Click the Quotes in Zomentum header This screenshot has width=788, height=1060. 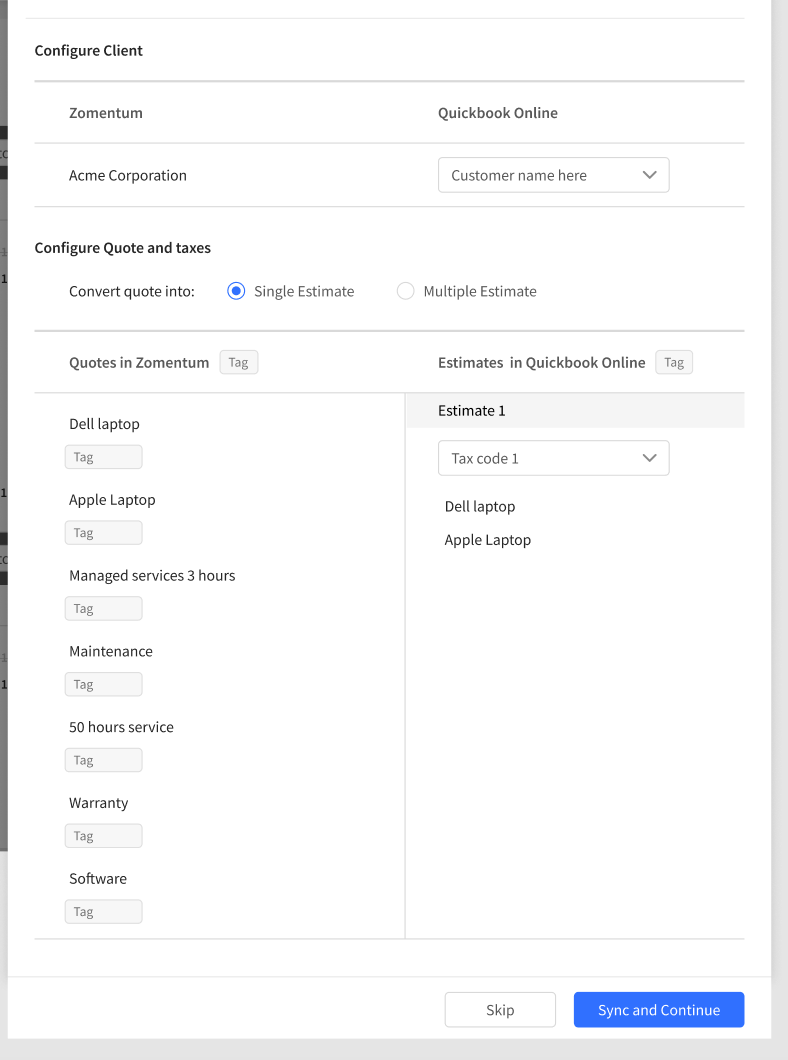tap(139, 362)
